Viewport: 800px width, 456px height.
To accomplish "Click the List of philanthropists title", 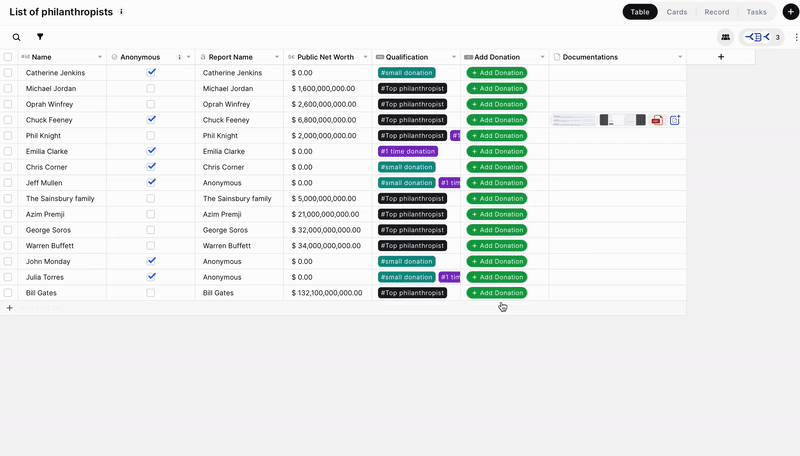I will (61, 12).
